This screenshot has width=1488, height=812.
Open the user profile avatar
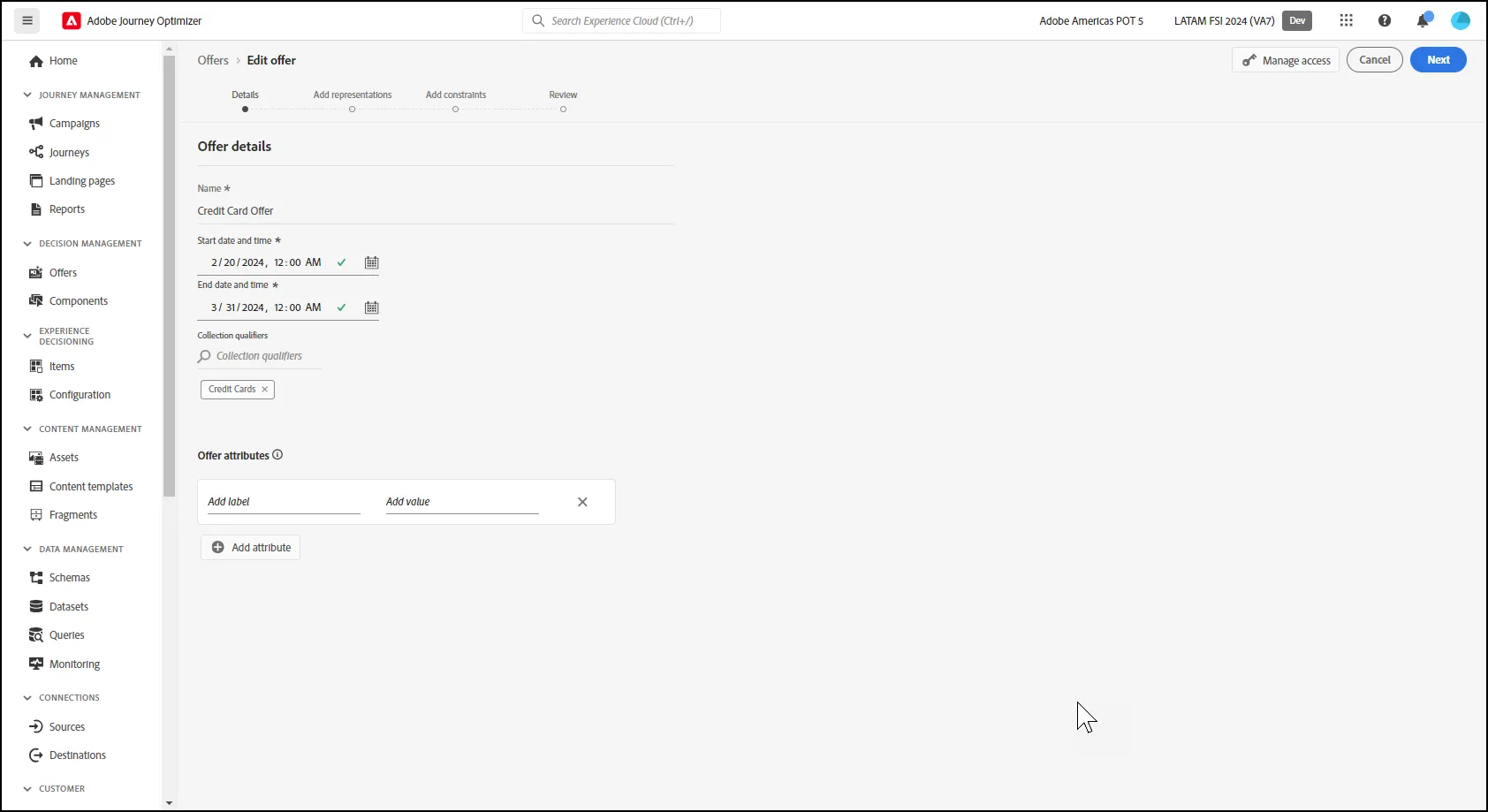(1461, 20)
